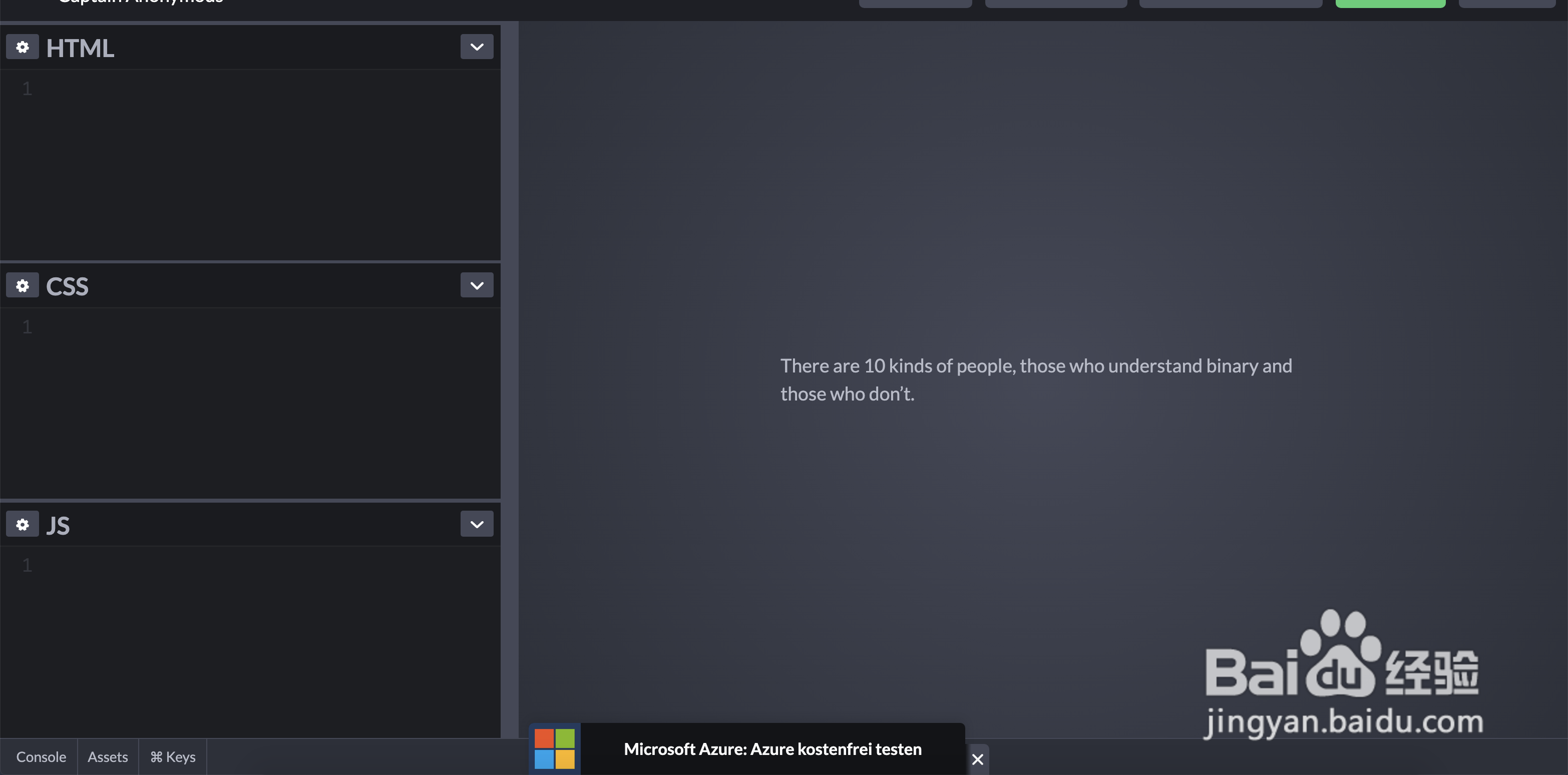Open the Console panel
This screenshot has height=775, width=1568.
[x=41, y=757]
